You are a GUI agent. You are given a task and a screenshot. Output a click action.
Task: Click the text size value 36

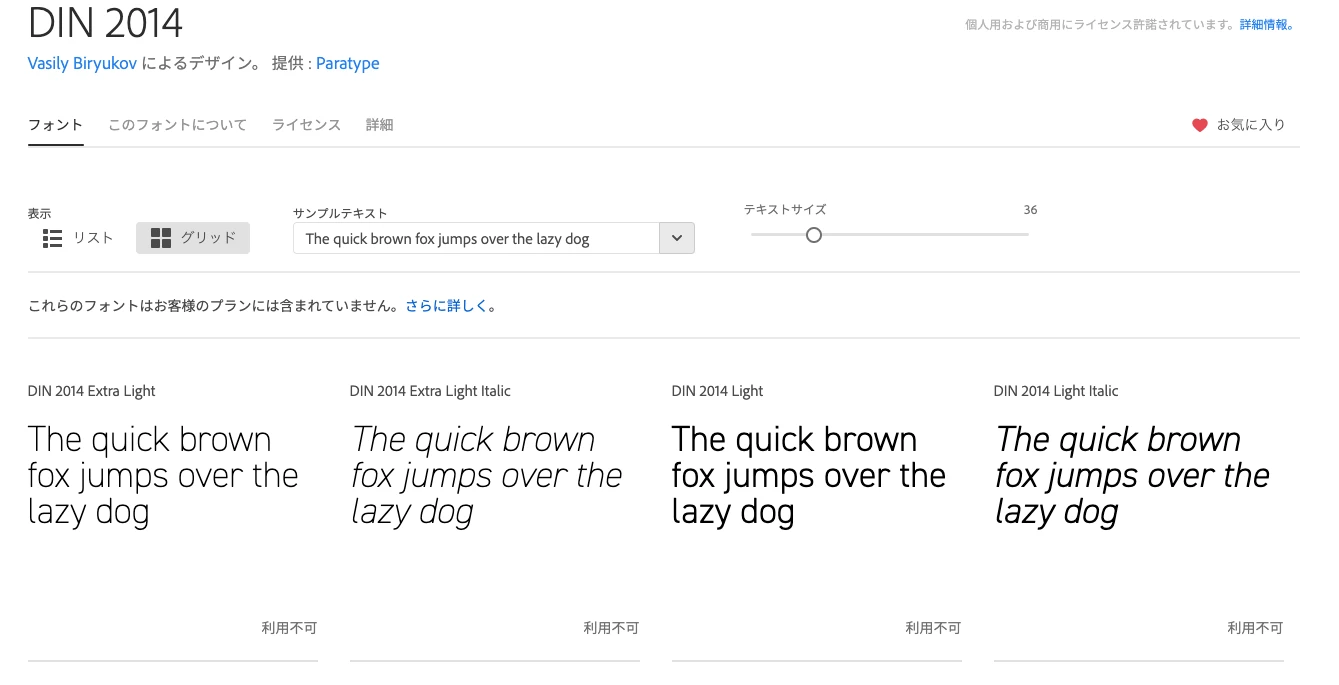[x=1030, y=210]
